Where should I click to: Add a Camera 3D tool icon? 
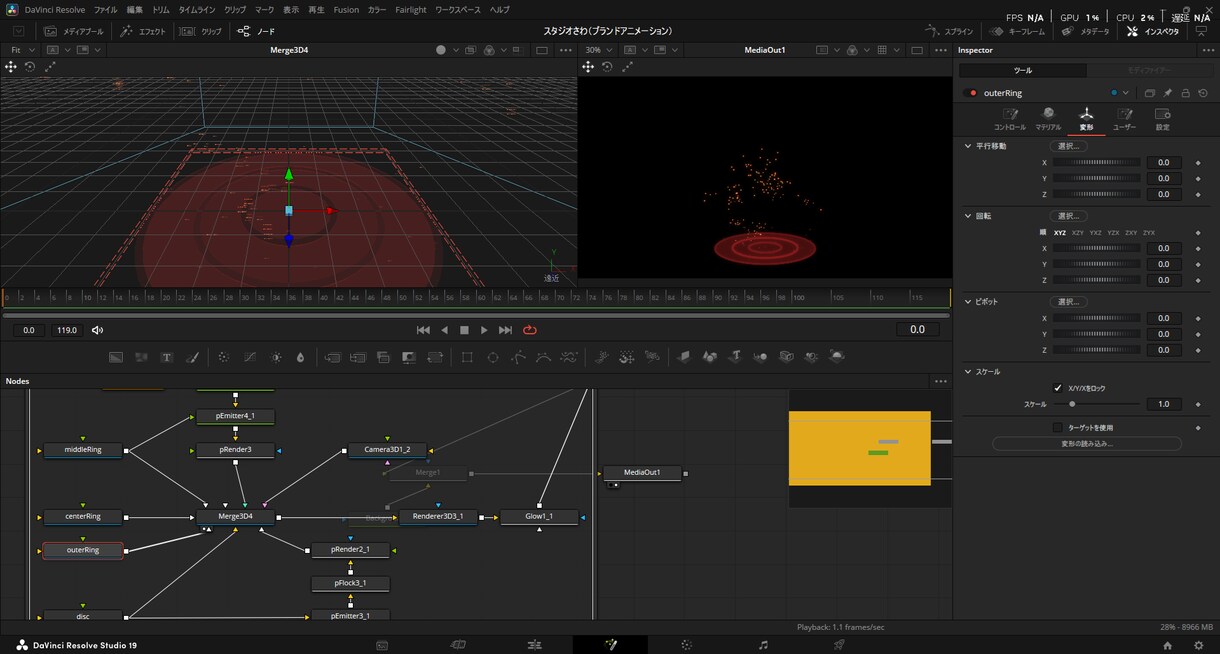coord(786,357)
